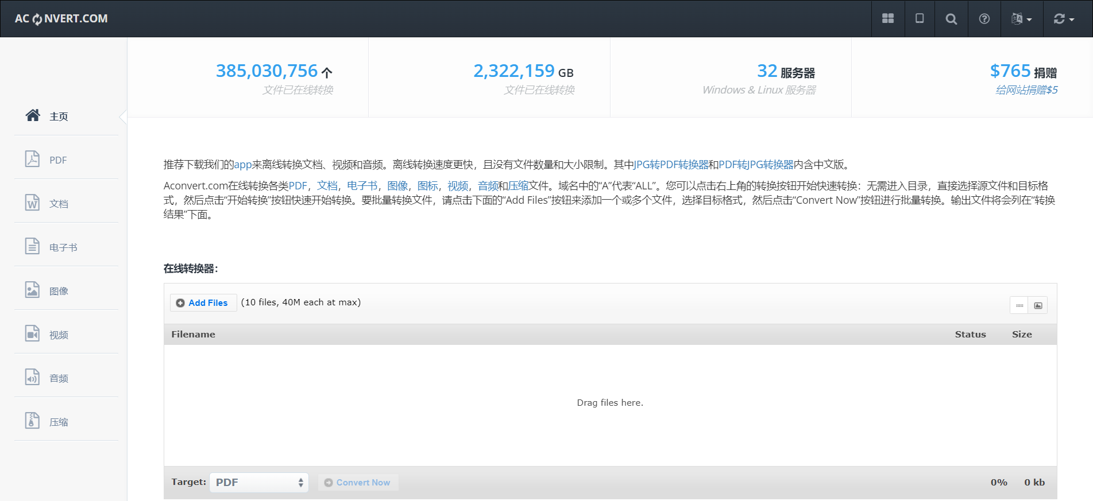Screen dimensions: 1093x501
Task: Expand the quick convert arrows dropdown
Action: (1064, 19)
